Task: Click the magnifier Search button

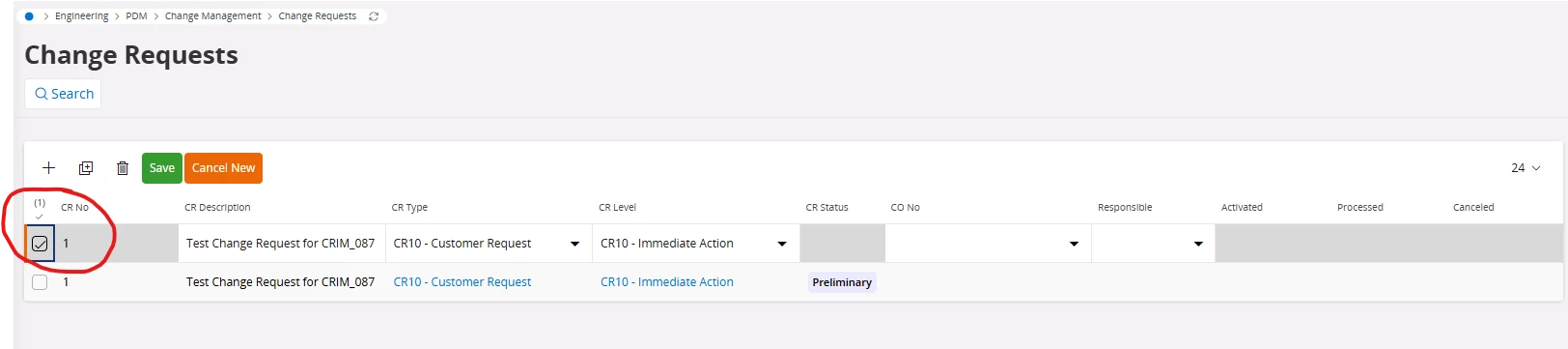Action: pyautogui.click(x=63, y=94)
